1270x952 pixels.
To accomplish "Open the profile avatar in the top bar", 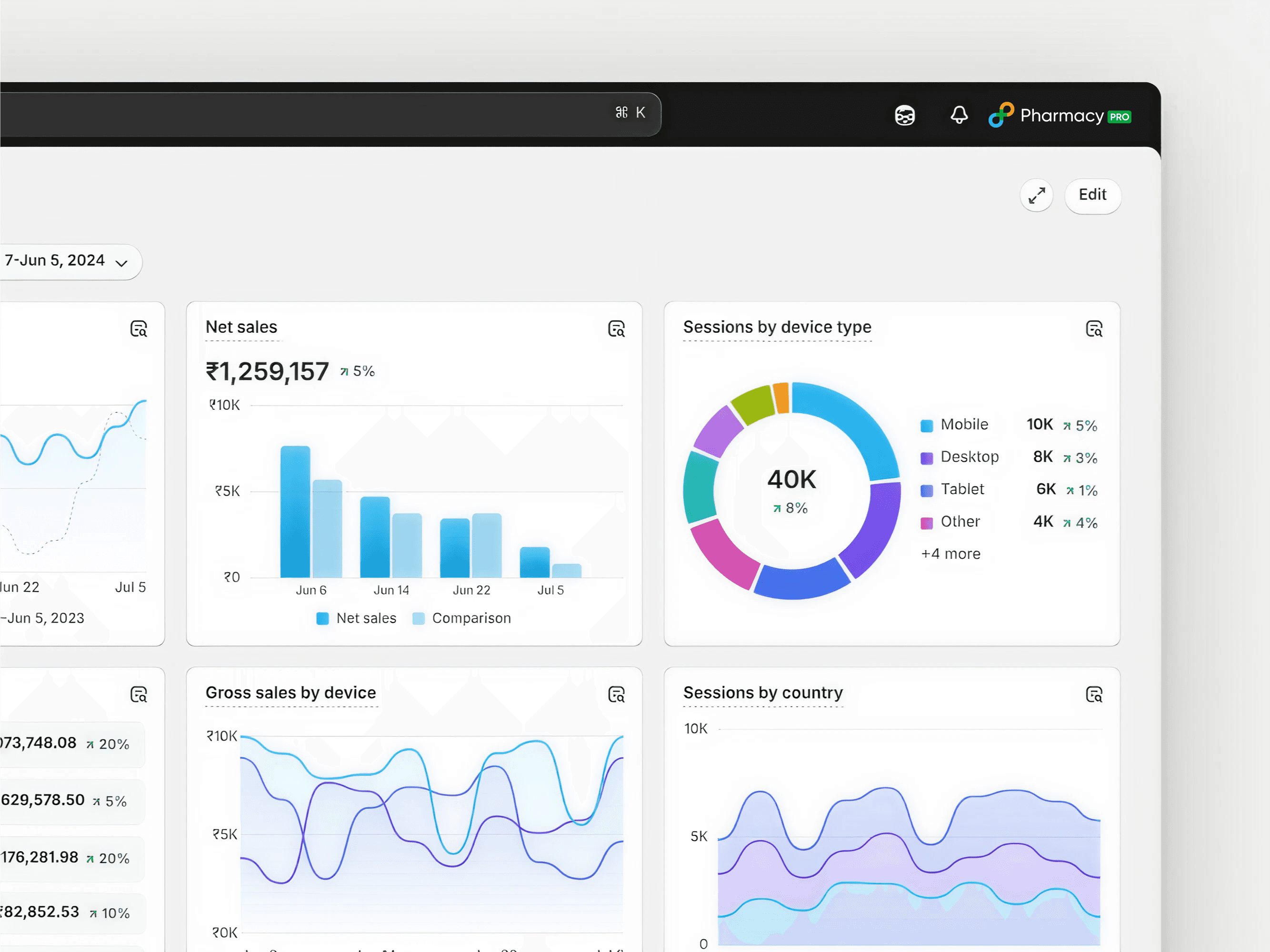I will point(904,115).
